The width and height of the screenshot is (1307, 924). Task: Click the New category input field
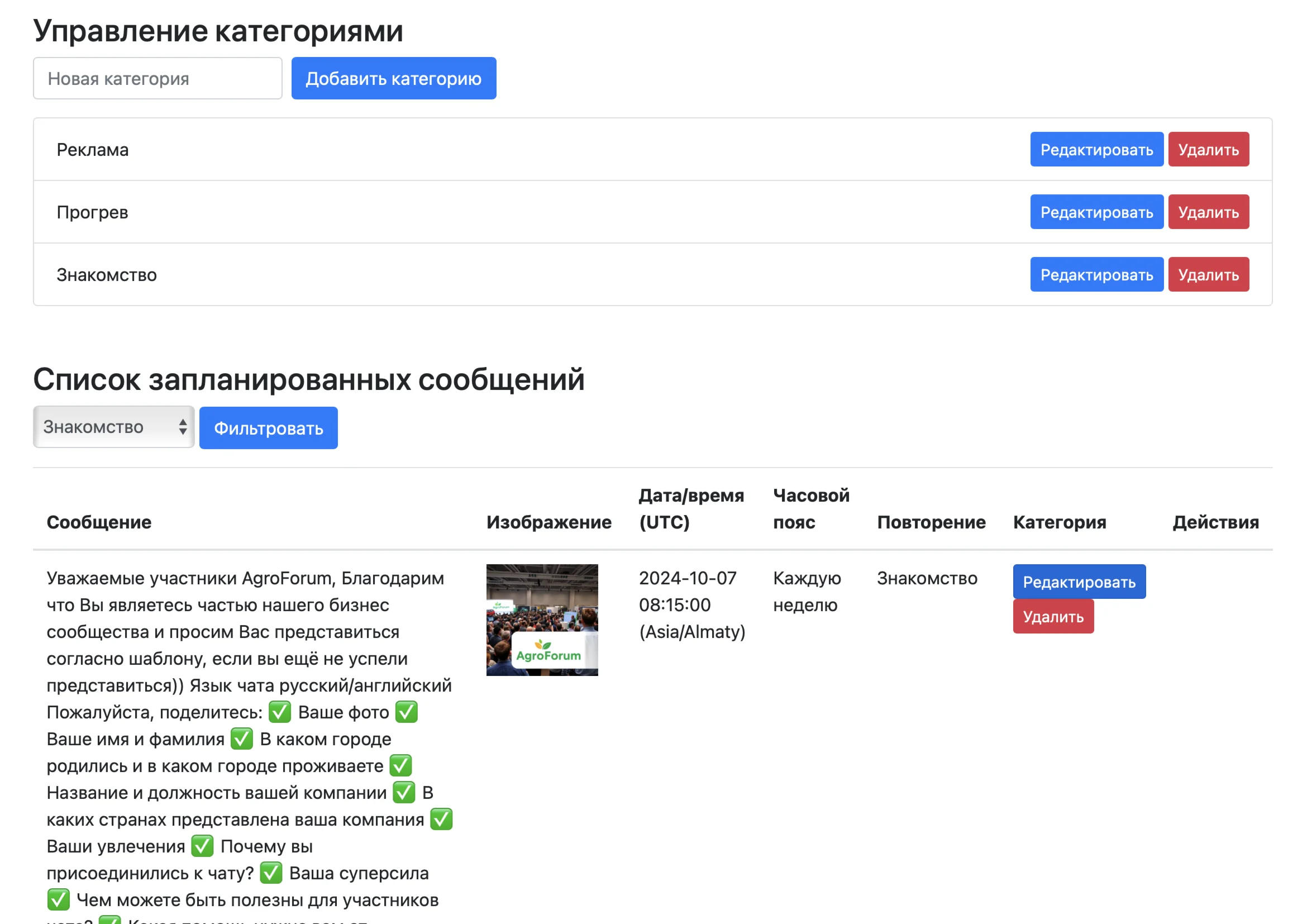tap(157, 78)
